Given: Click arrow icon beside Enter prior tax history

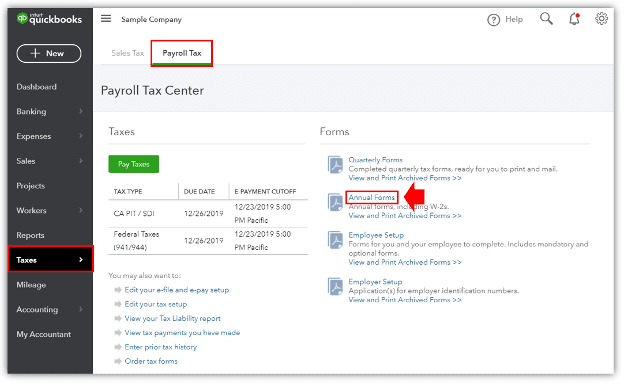Looking at the screenshot, I should (x=118, y=347).
